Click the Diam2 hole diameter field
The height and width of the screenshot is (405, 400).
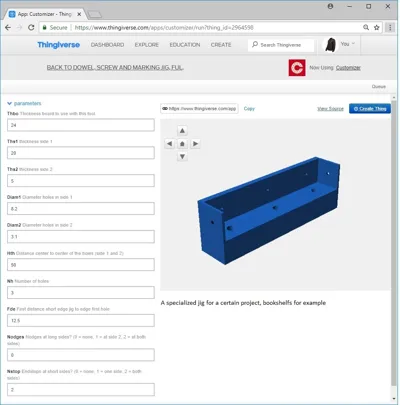click(81, 237)
